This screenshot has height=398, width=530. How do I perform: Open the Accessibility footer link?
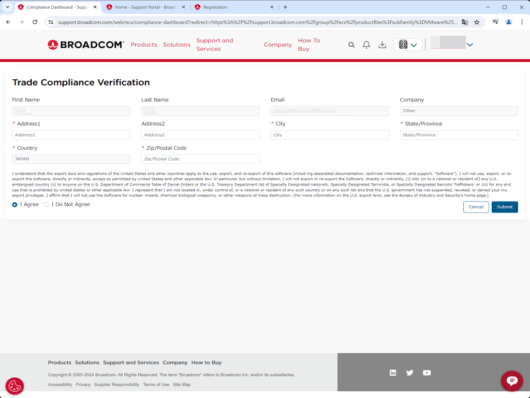point(60,384)
